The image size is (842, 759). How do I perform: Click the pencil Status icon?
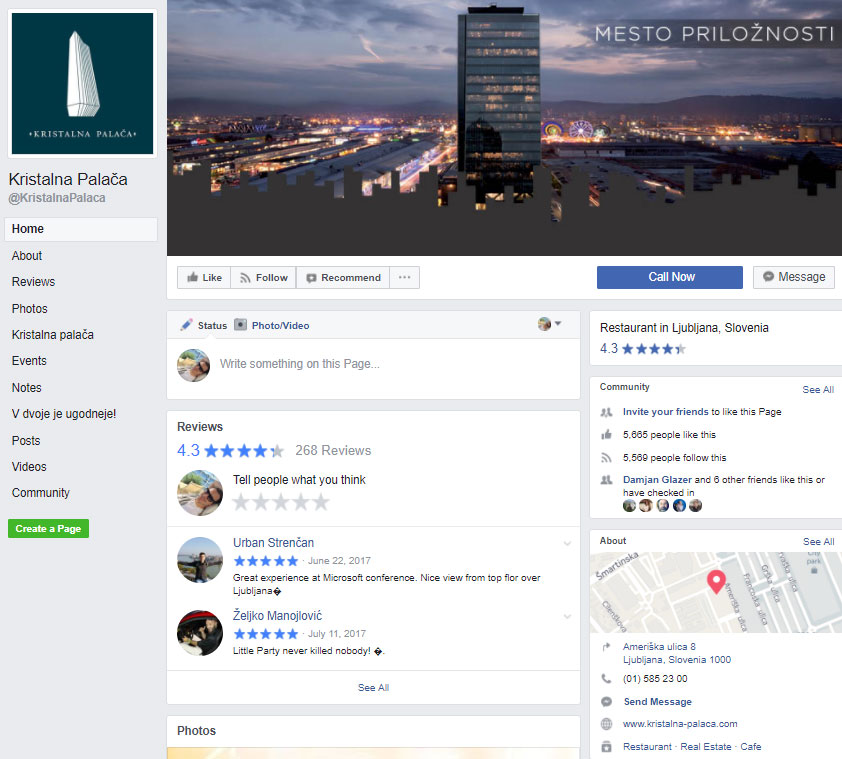(186, 325)
